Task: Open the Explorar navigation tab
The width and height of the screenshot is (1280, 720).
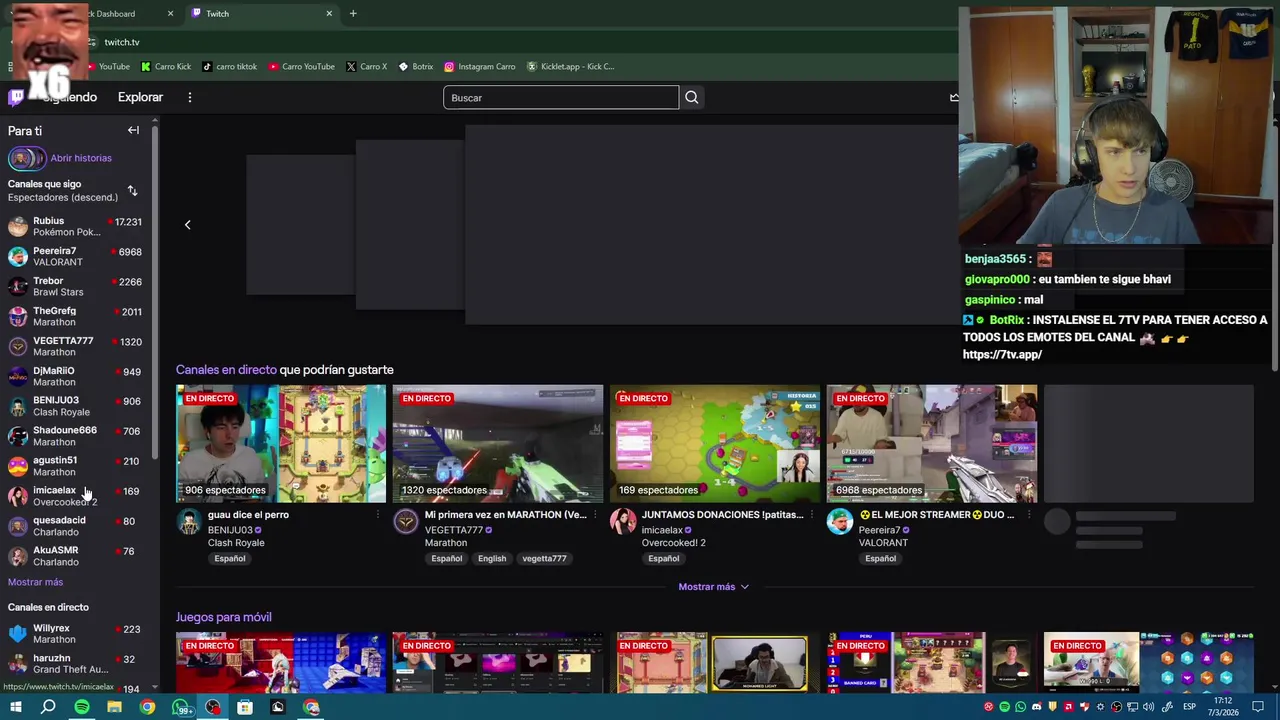Action: 140,97
